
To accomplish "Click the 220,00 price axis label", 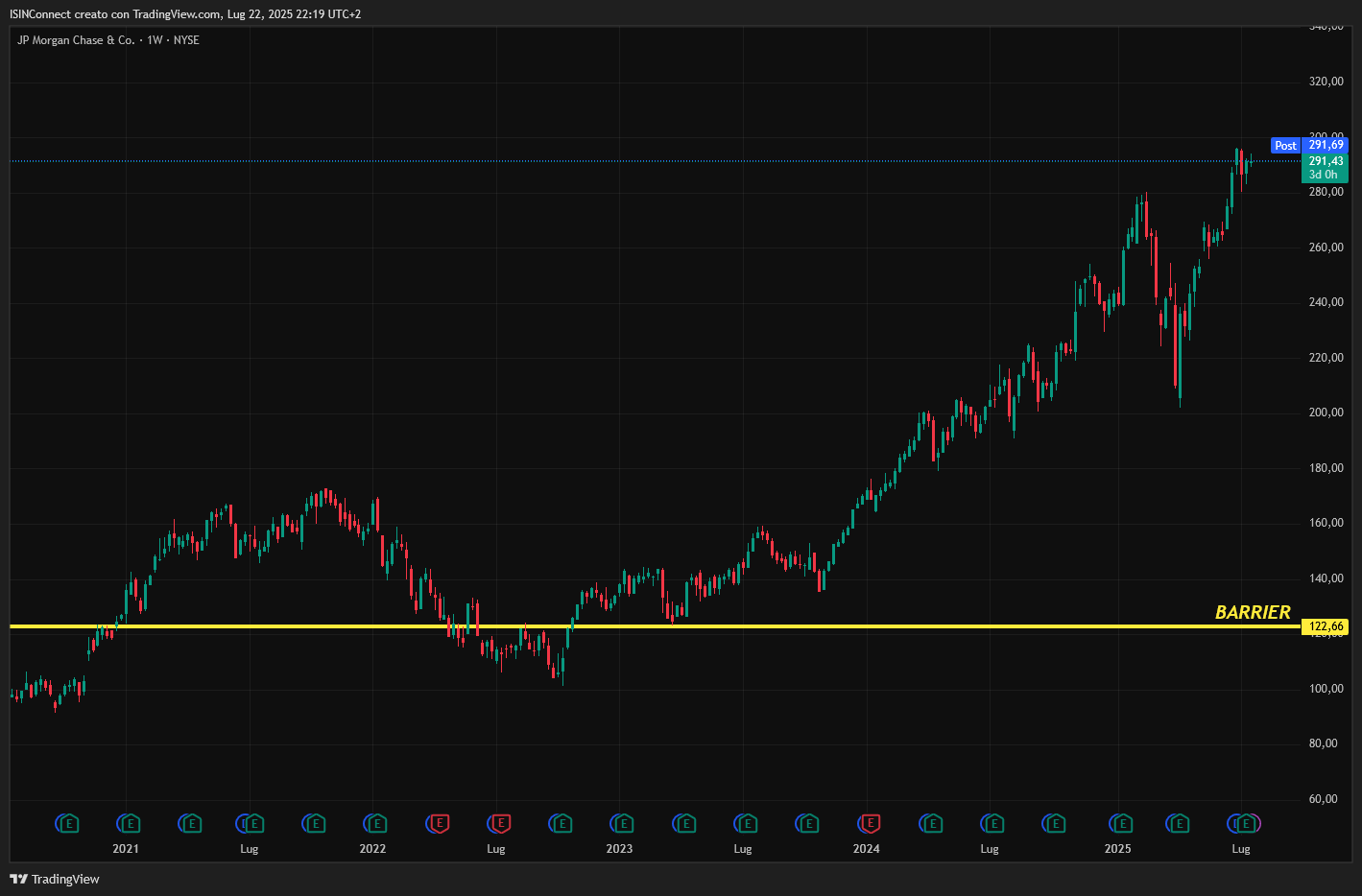I will coord(1326,358).
